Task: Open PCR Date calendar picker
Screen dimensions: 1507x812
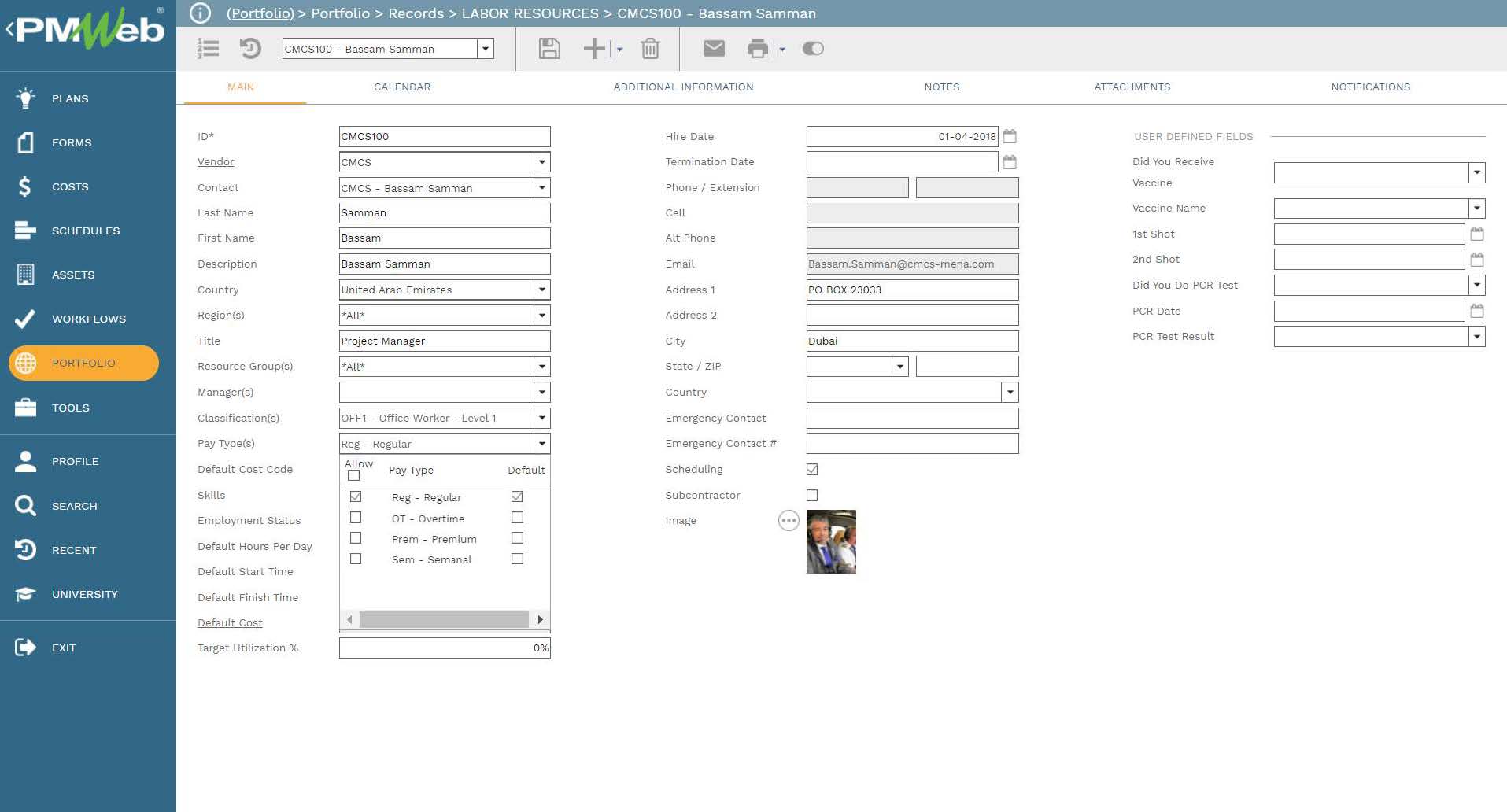Action: pyautogui.click(x=1477, y=311)
